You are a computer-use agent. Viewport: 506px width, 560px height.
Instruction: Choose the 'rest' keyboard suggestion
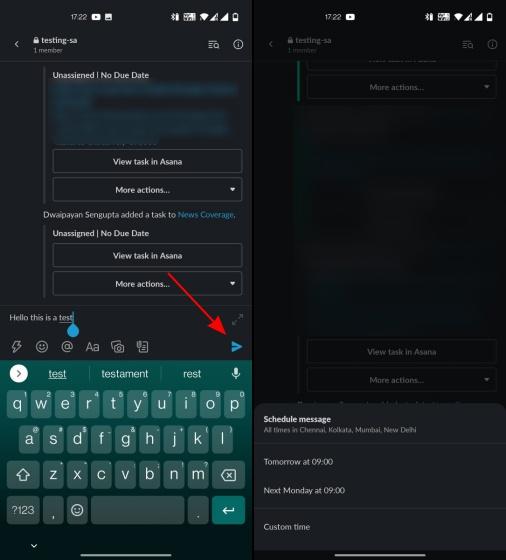[192, 374]
